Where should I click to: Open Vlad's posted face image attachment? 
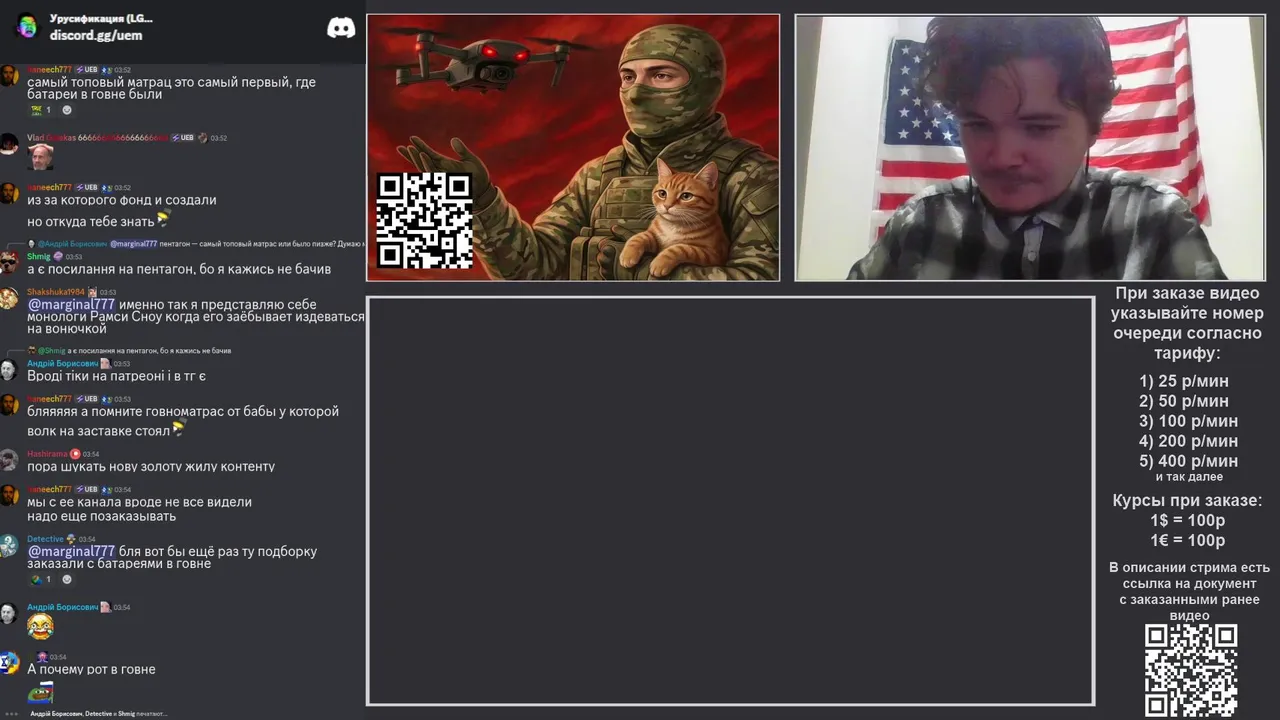coord(40,157)
